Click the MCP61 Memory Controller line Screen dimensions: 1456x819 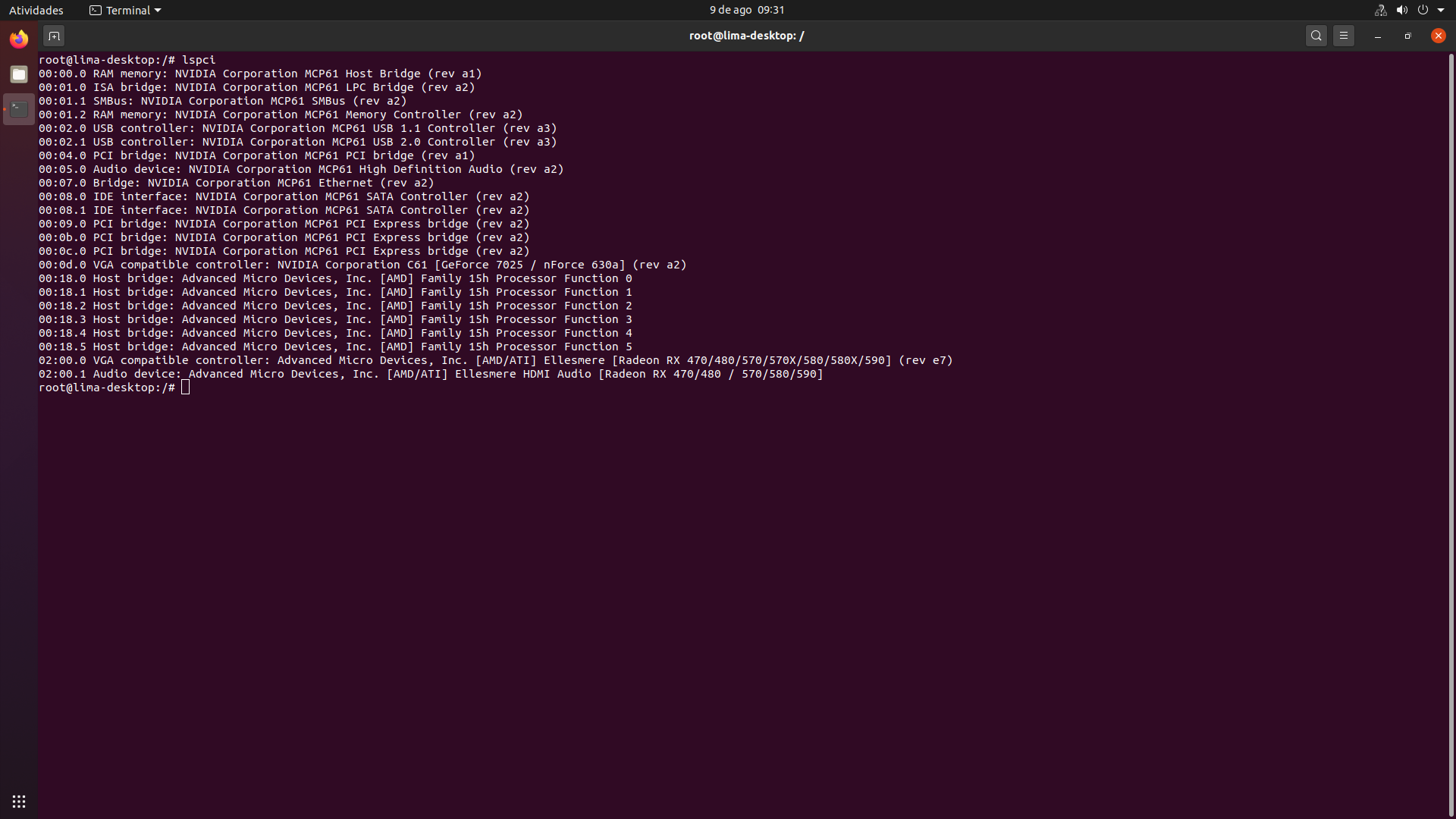point(281,115)
